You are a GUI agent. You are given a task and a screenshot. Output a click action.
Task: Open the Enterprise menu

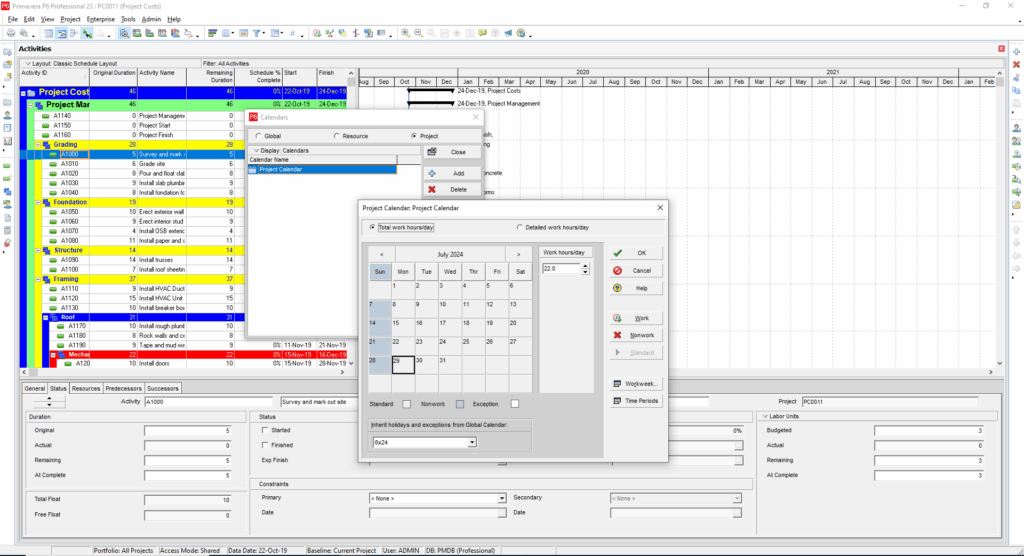click(x=101, y=20)
